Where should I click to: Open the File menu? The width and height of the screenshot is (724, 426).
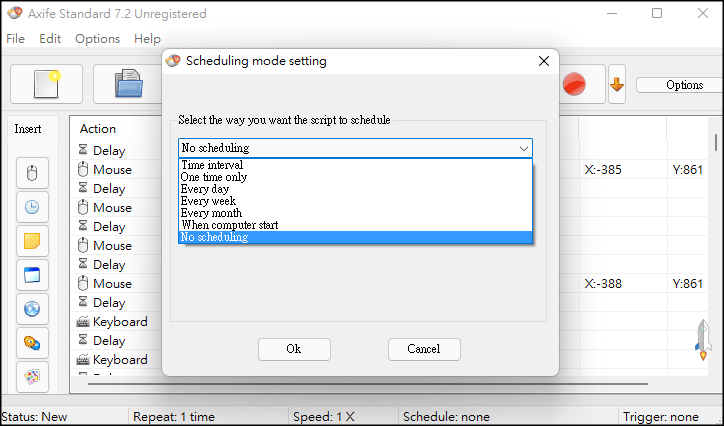coord(16,39)
